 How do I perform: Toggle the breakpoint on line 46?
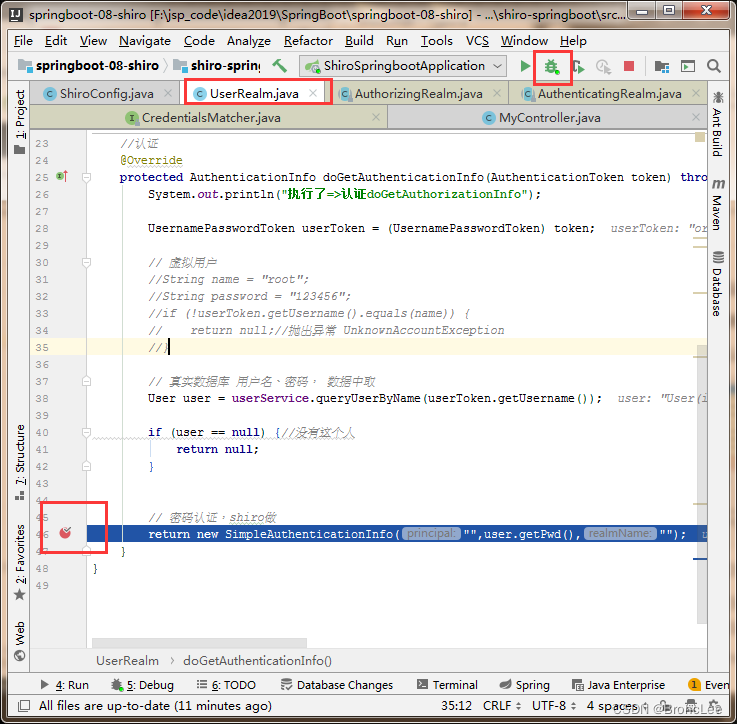click(65, 533)
